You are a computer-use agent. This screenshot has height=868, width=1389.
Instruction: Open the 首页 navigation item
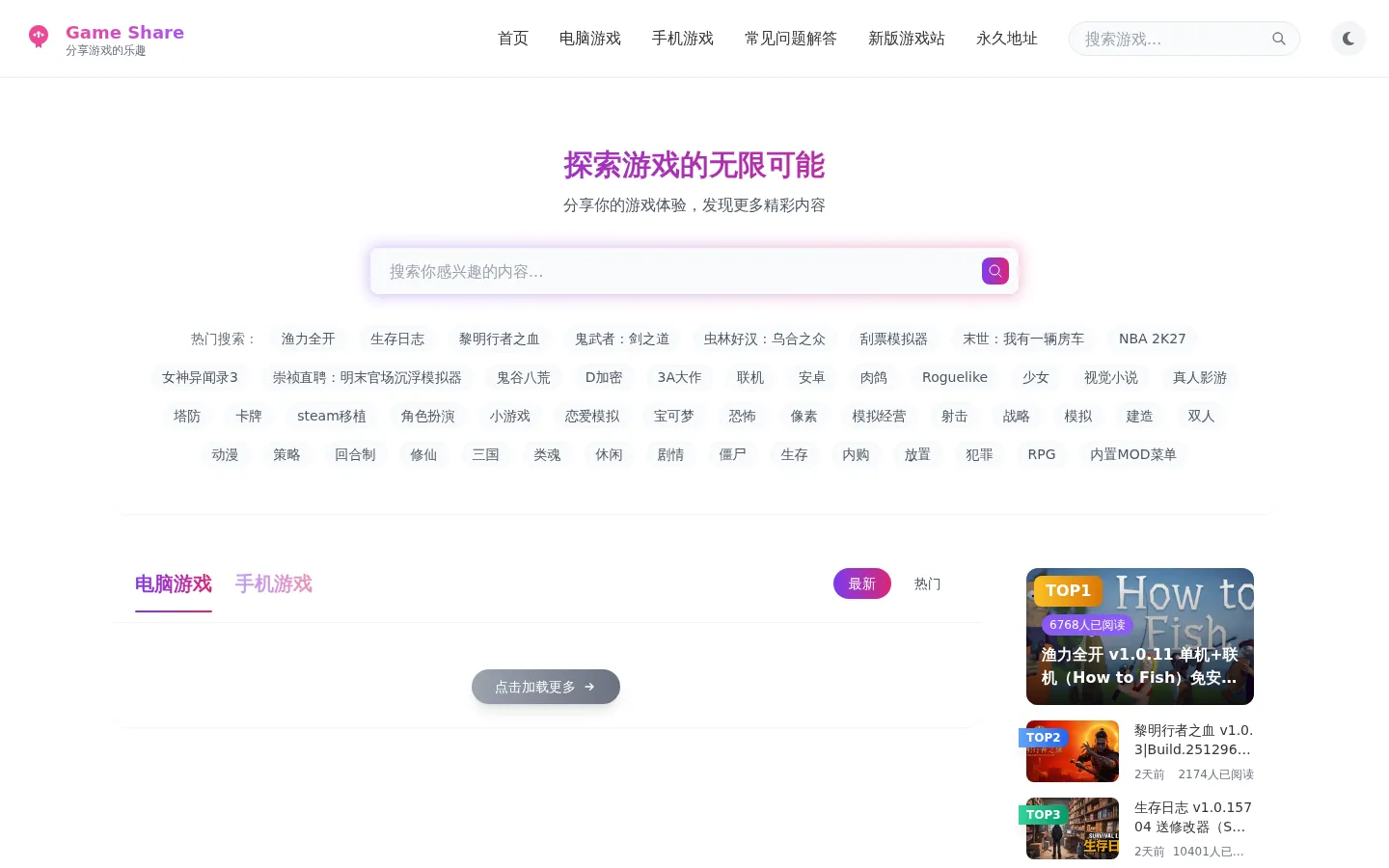(x=513, y=39)
